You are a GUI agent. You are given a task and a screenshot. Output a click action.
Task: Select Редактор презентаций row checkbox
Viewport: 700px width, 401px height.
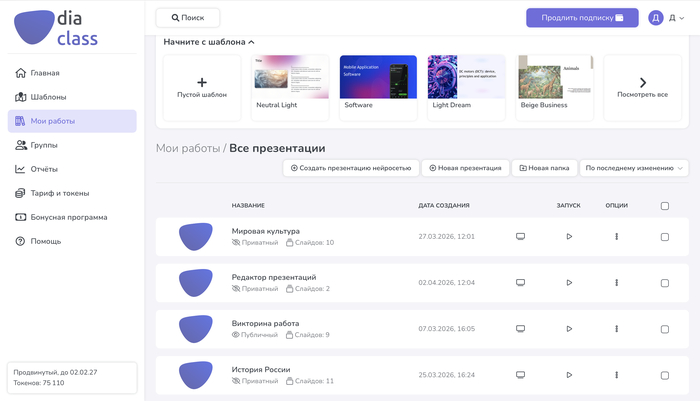(x=665, y=283)
